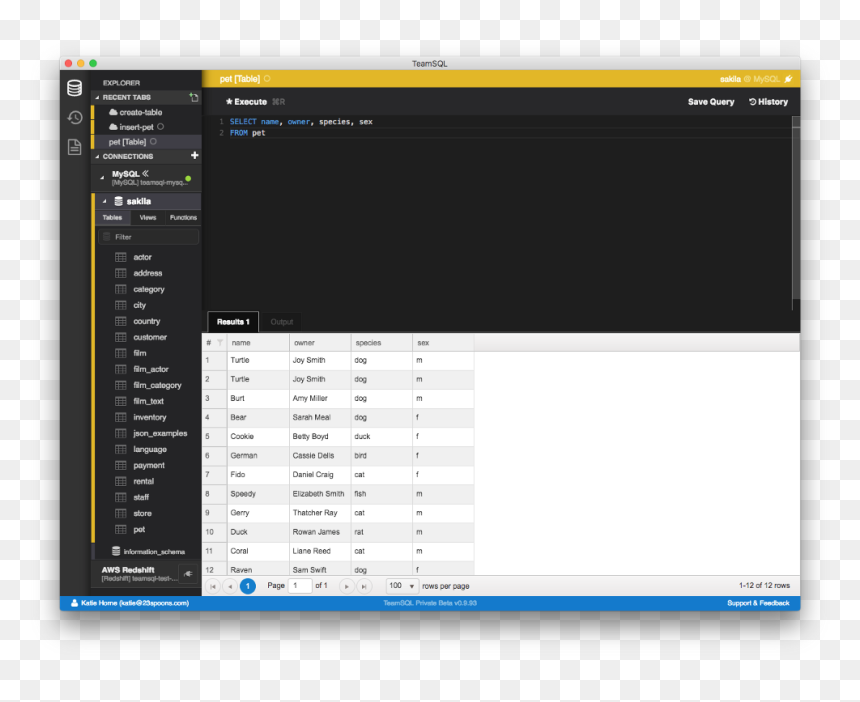
Task: Open the rows per page dropdown
Action: (x=402, y=586)
